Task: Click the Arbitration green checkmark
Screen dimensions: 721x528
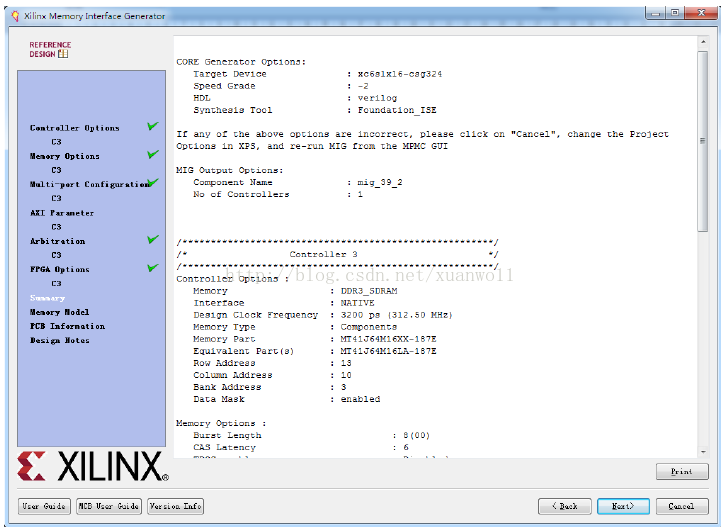Action: pos(153,239)
